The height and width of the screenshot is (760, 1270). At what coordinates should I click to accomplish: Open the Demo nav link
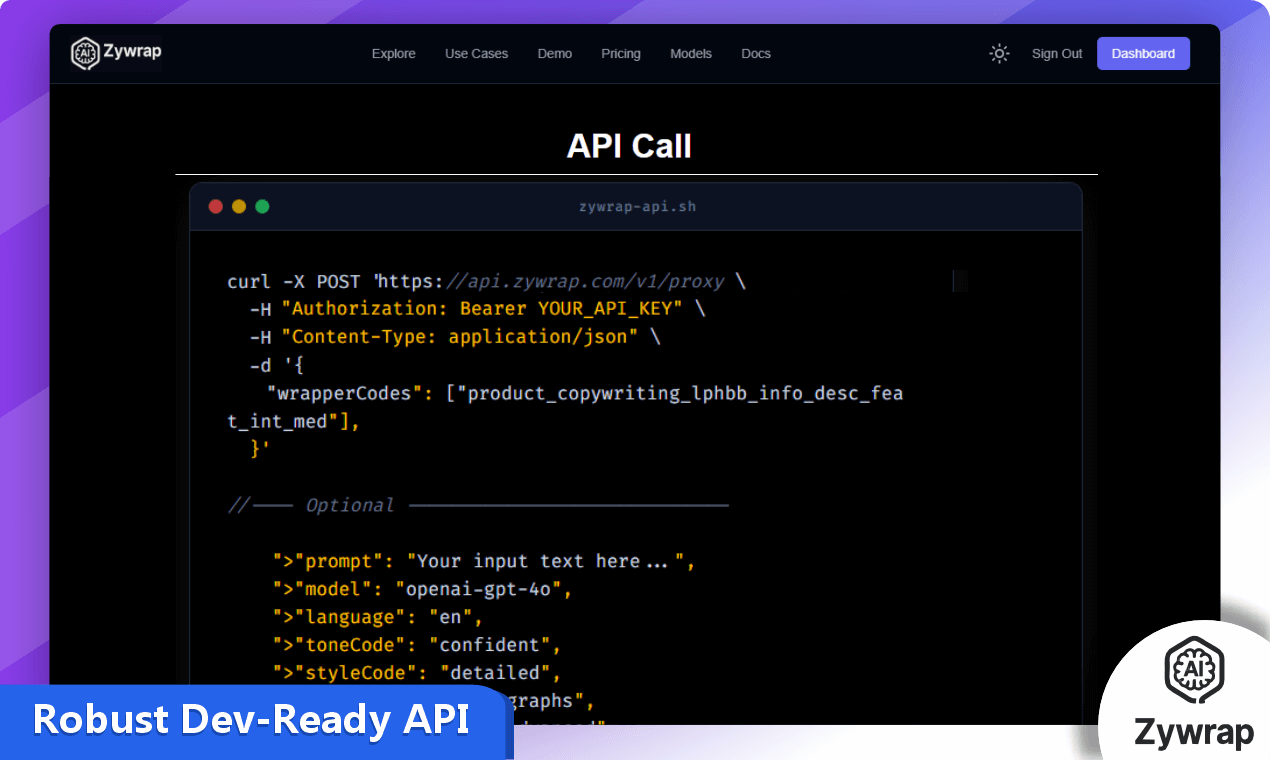point(555,54)
